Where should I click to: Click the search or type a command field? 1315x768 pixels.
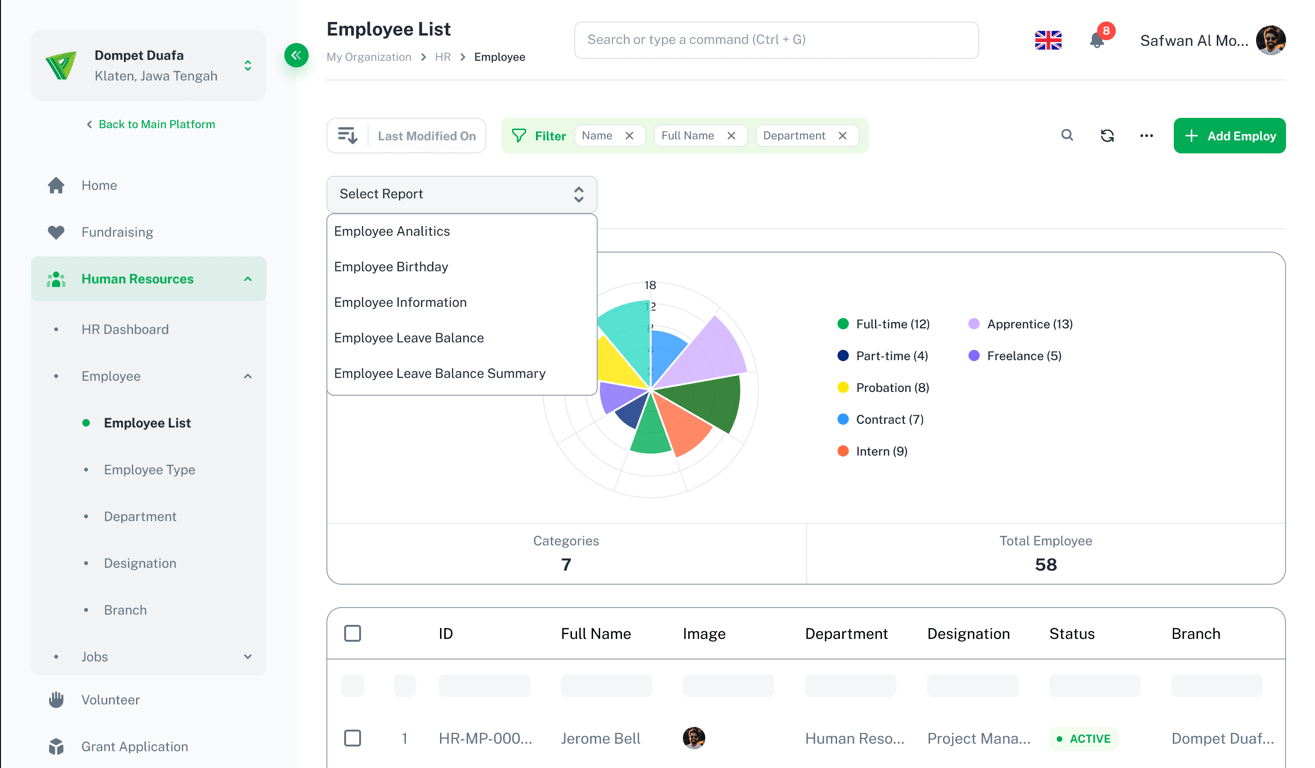pyautogui.click(x=776, y=40)
